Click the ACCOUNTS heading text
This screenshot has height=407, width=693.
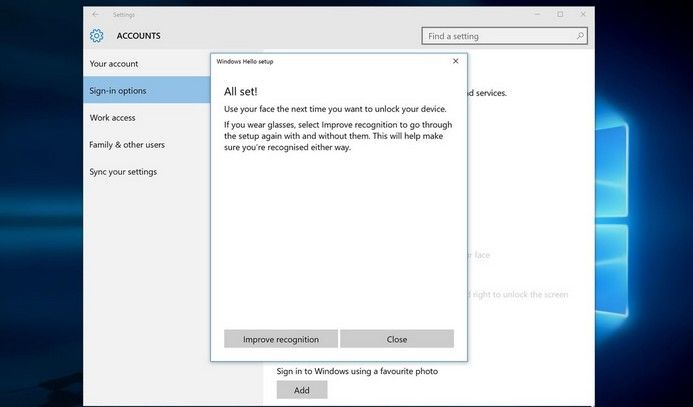[138, 36]
